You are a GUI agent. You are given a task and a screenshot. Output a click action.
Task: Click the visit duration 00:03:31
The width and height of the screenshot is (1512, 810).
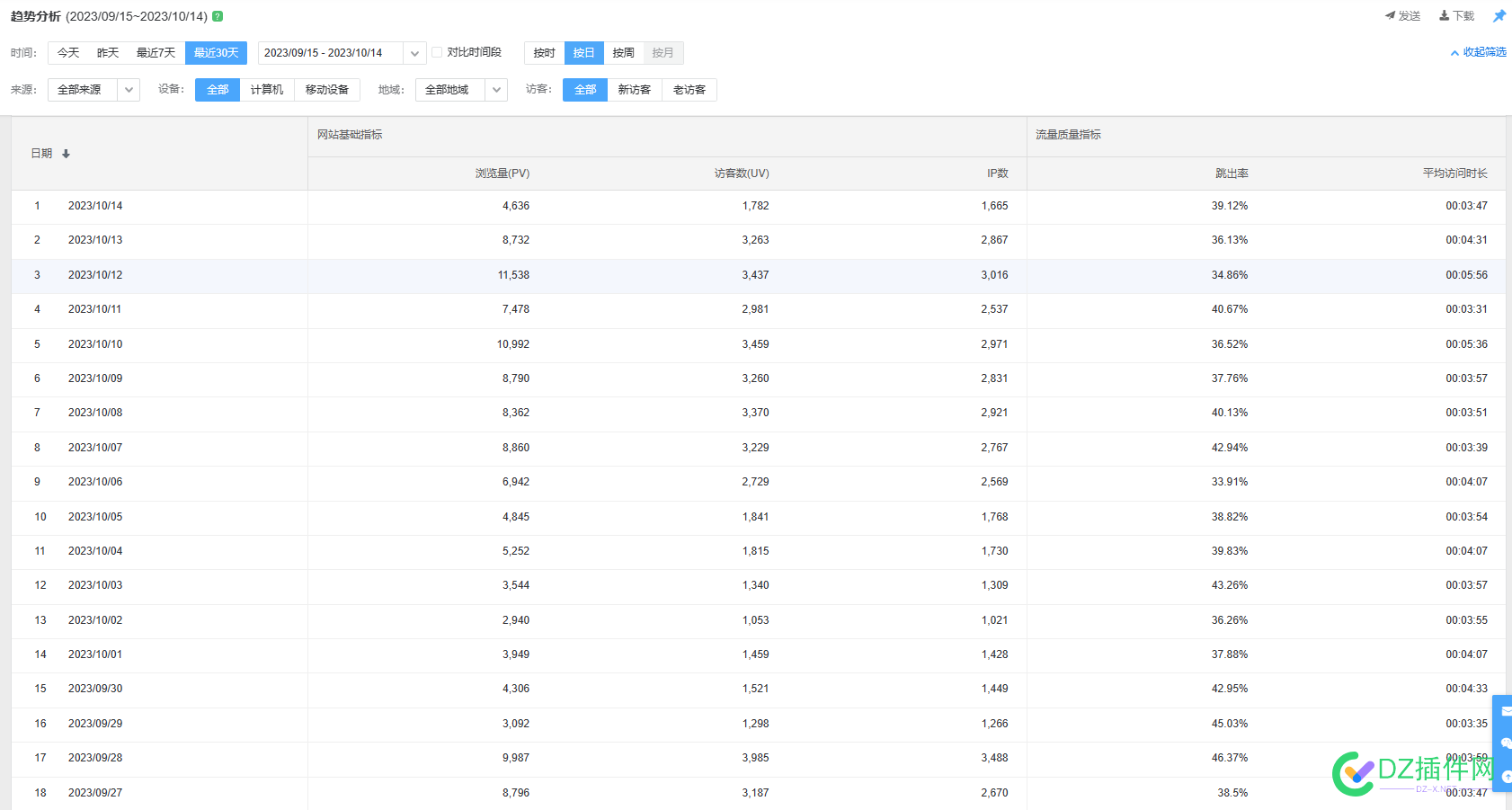coord(1466,309)
